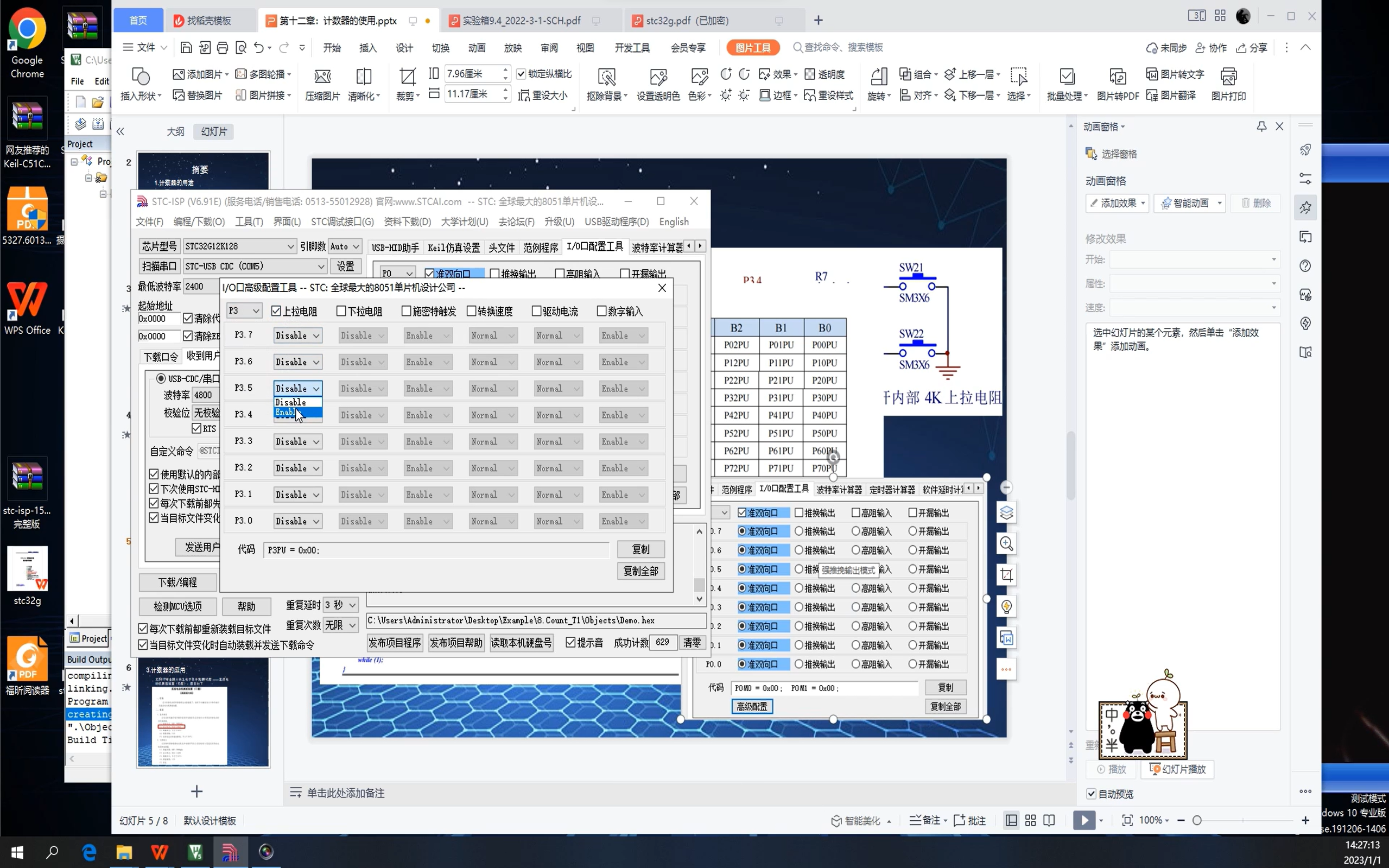Click the Picture to PDF icon

pos(1118,77)
